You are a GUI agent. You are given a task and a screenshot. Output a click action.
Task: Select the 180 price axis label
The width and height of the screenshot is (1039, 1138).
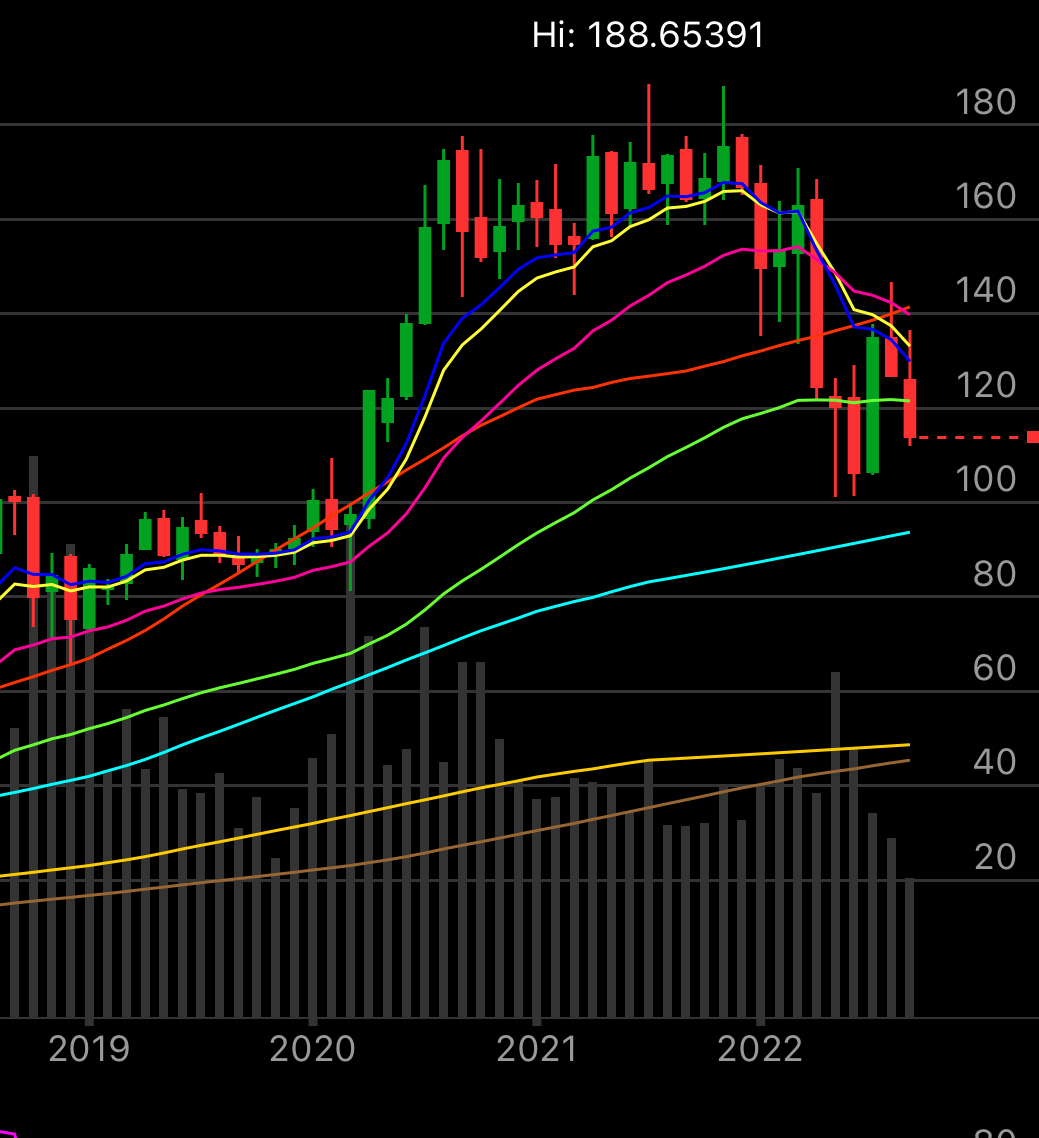coord(985,102)
